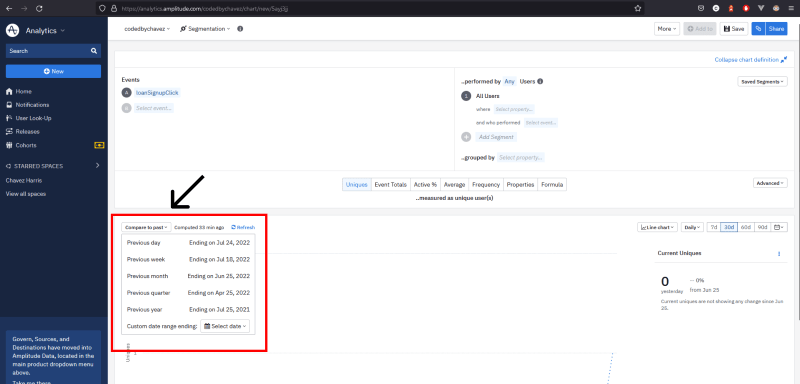Click the event A badge icon
Viewport: 800px width, 384px height.
127,93
